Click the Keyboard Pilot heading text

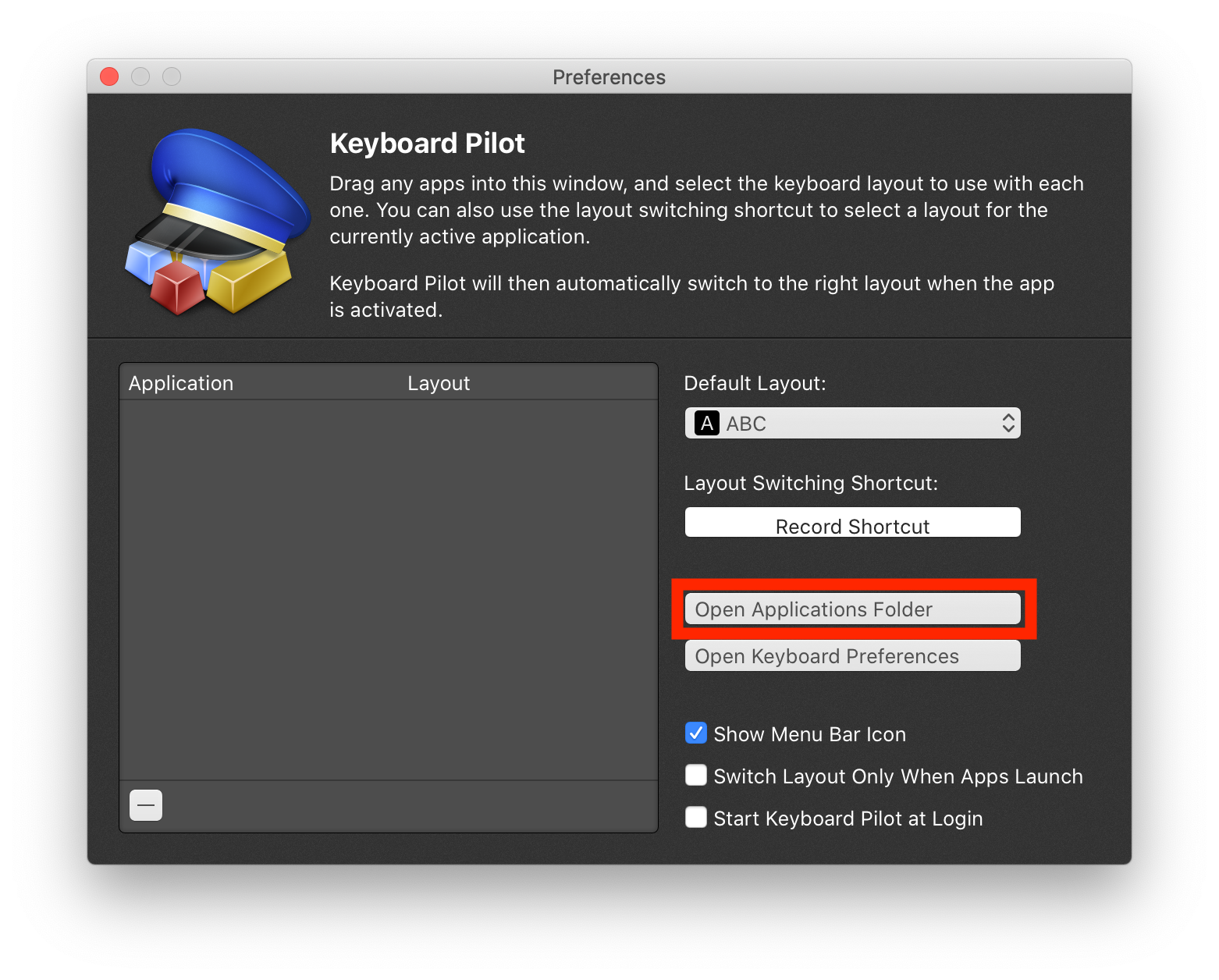click(x=427, y=144)
